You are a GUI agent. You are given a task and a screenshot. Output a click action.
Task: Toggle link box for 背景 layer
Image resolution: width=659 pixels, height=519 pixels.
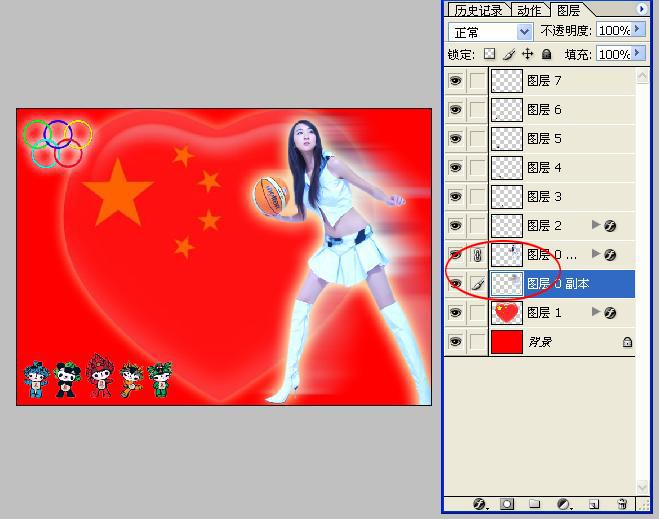coord(477,342)
